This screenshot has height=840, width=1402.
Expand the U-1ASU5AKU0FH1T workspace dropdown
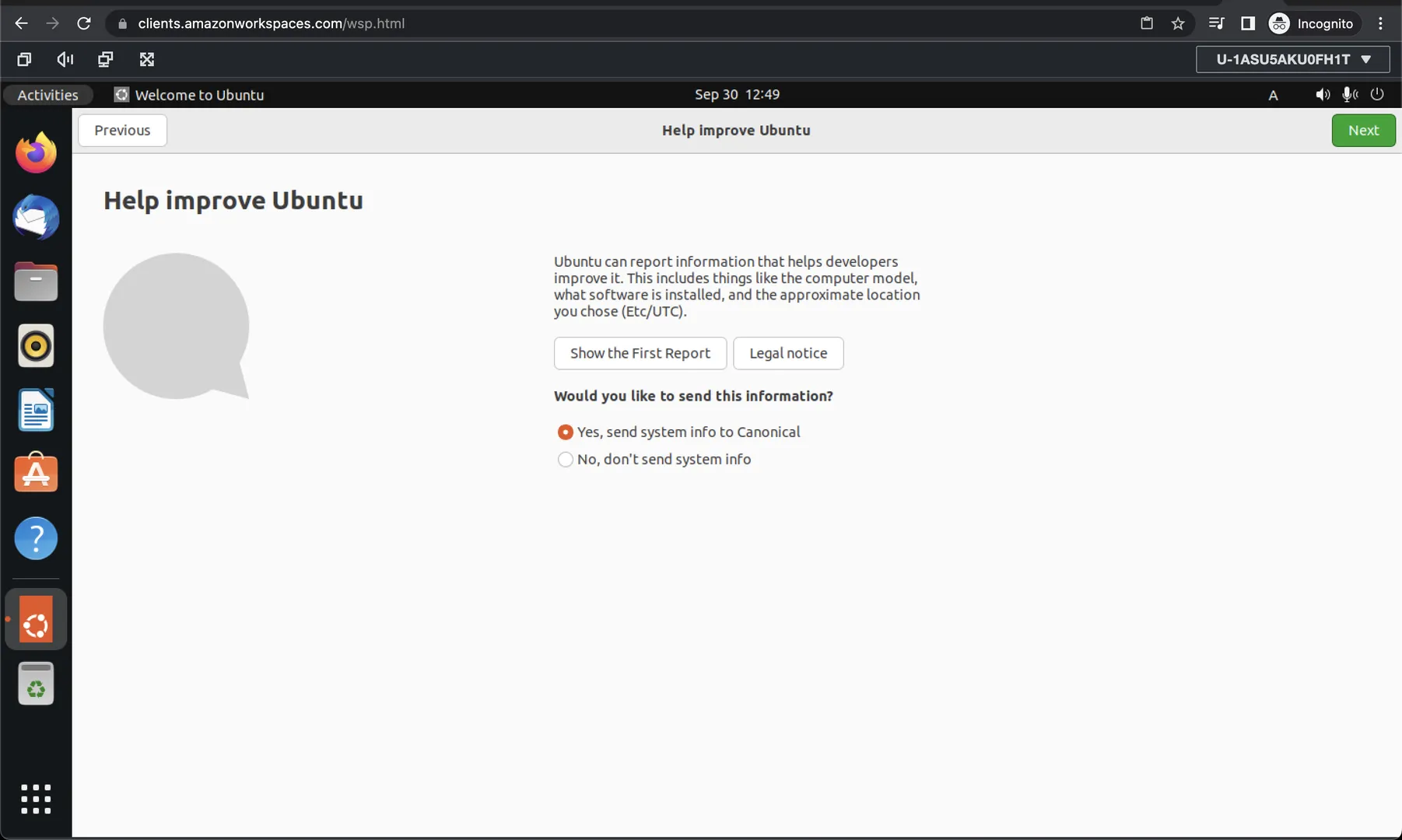click(x=1292, y=59)
